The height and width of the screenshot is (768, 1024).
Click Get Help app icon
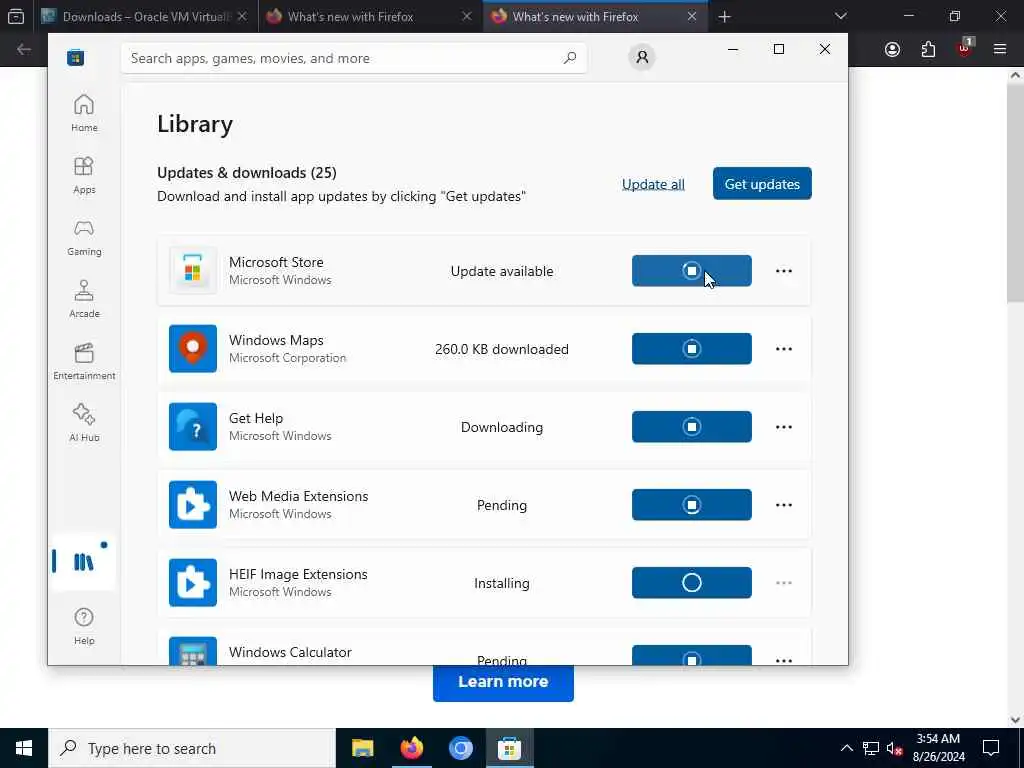[x=193, y=426]
